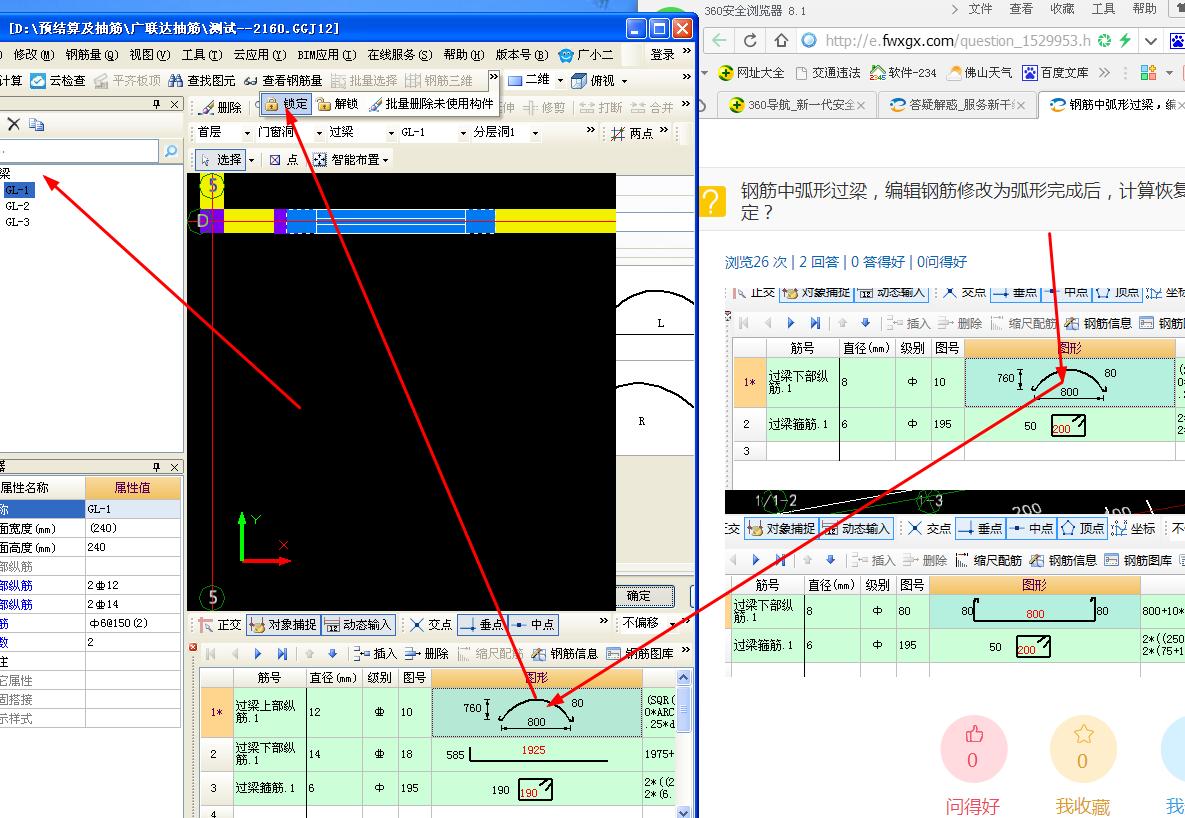Toggle 动态输入 in GGJ window

358,624
